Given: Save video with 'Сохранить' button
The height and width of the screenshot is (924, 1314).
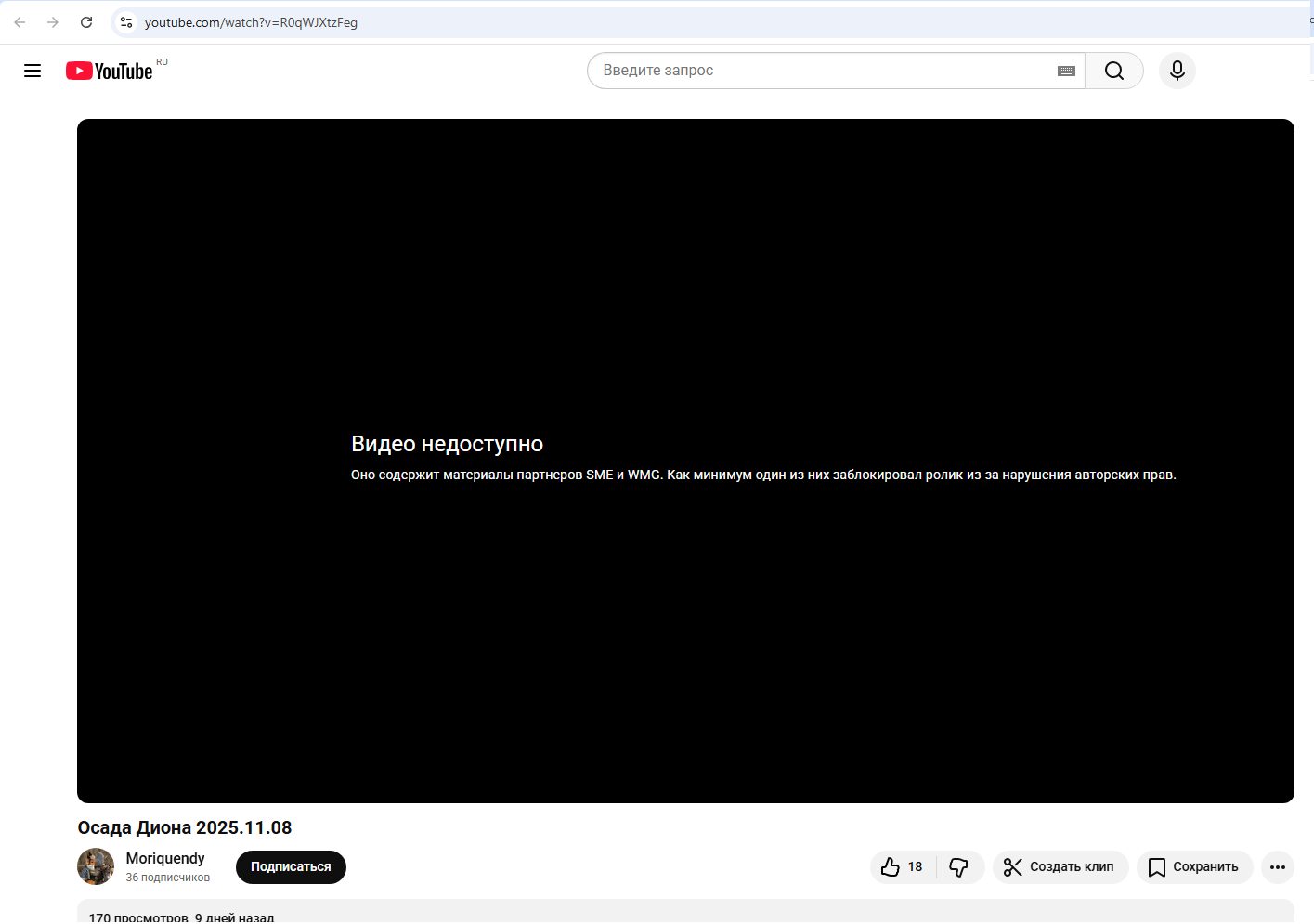Looking at the screenshot, I should tap(1194, 866).
